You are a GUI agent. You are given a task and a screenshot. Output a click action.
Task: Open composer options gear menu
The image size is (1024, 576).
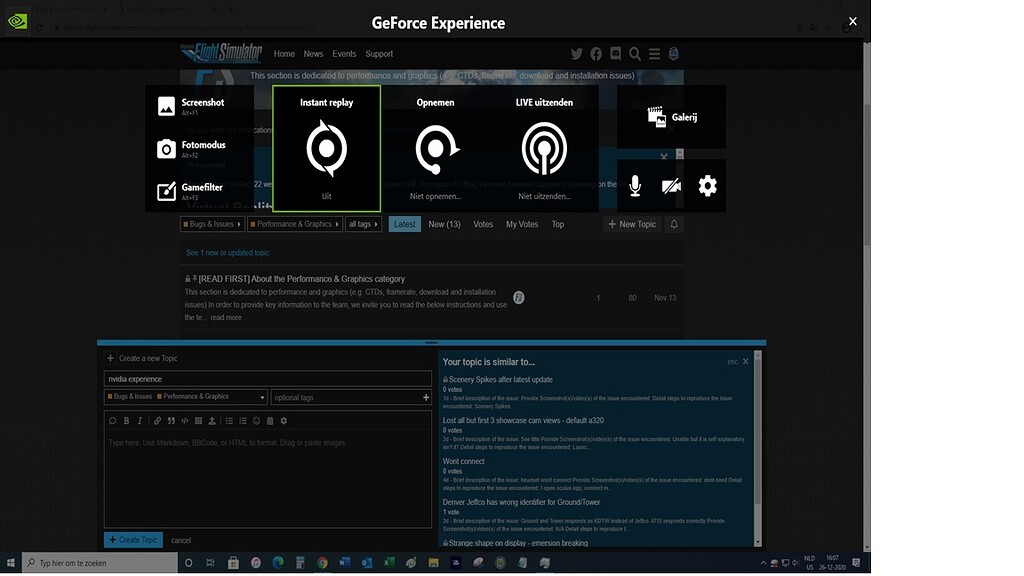[x=284, y=421]
